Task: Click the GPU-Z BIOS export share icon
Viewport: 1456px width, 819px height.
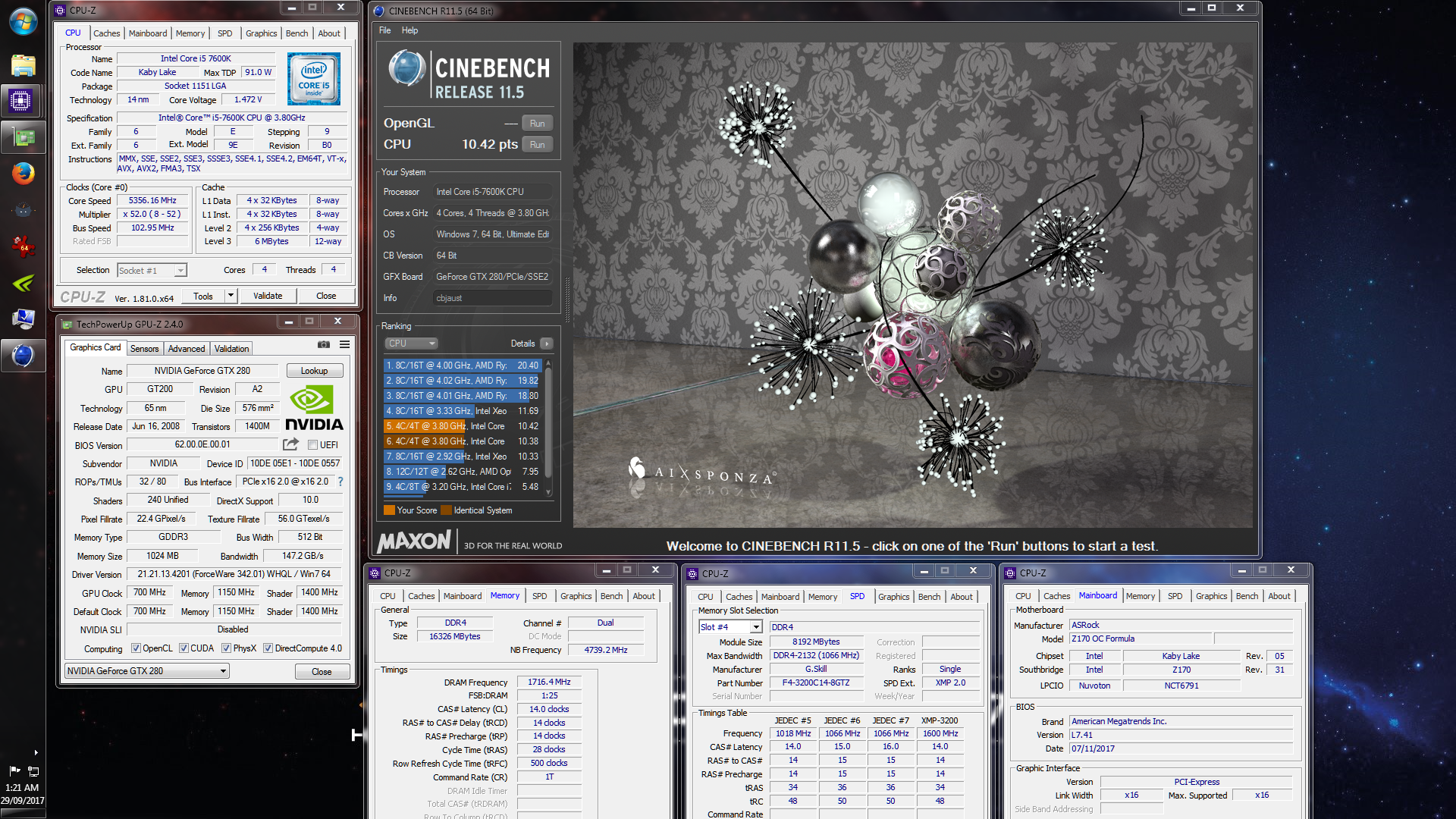Action: coord(291,444)
